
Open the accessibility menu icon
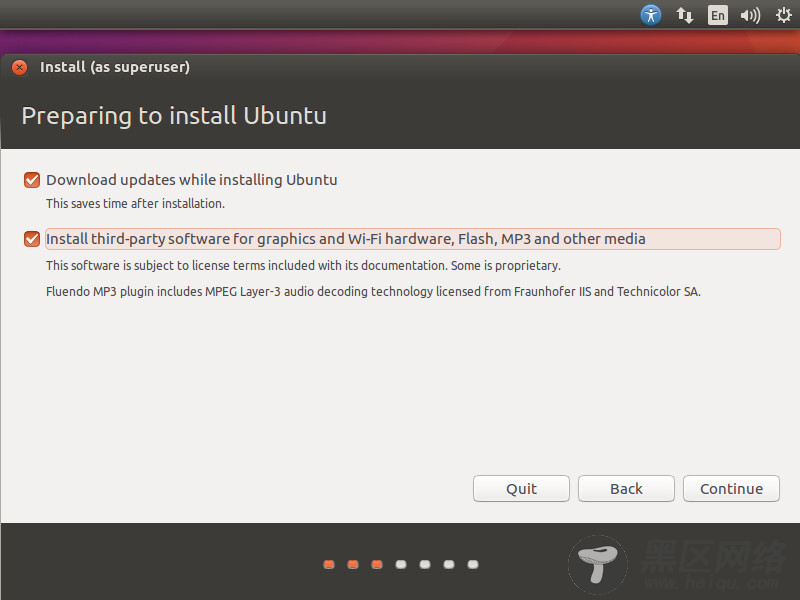tap(651, 15)
